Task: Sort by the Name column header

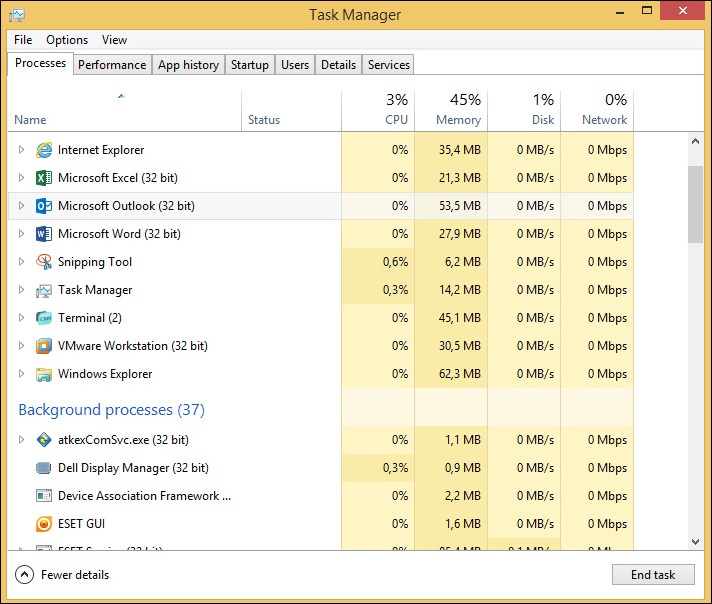Action: 124,111
